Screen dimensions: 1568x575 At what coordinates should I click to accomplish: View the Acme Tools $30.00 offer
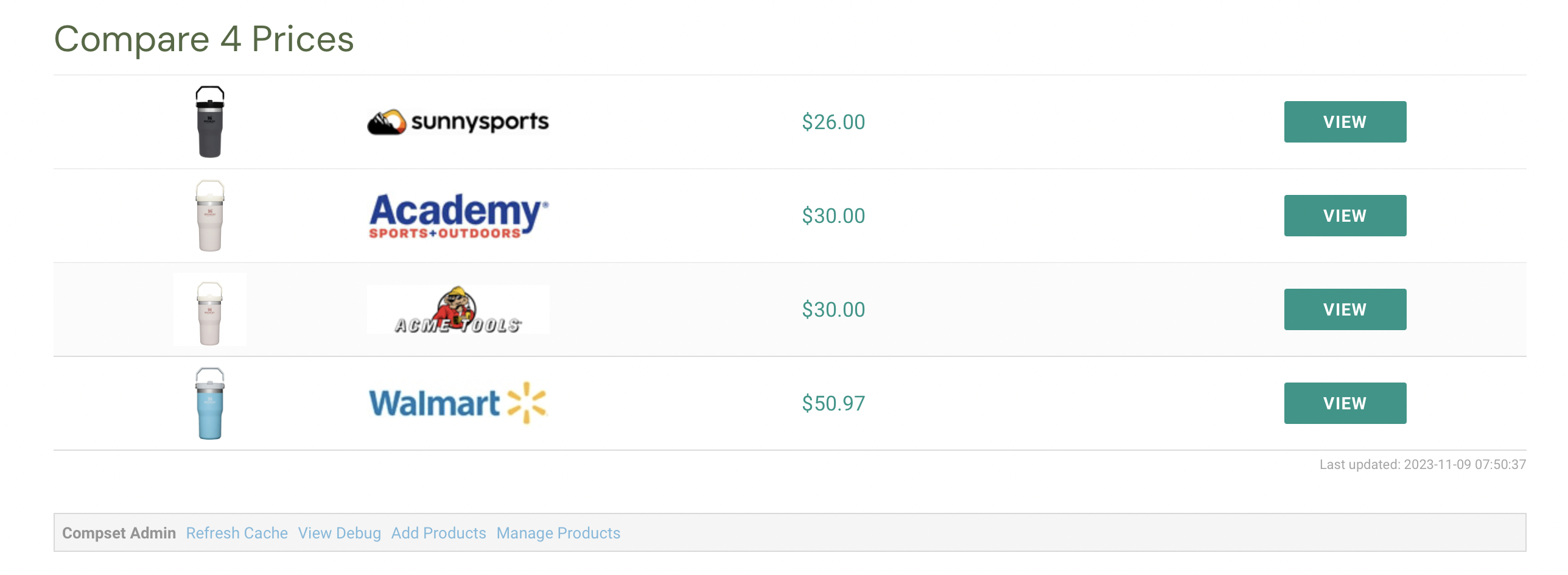pos(1345,309)
